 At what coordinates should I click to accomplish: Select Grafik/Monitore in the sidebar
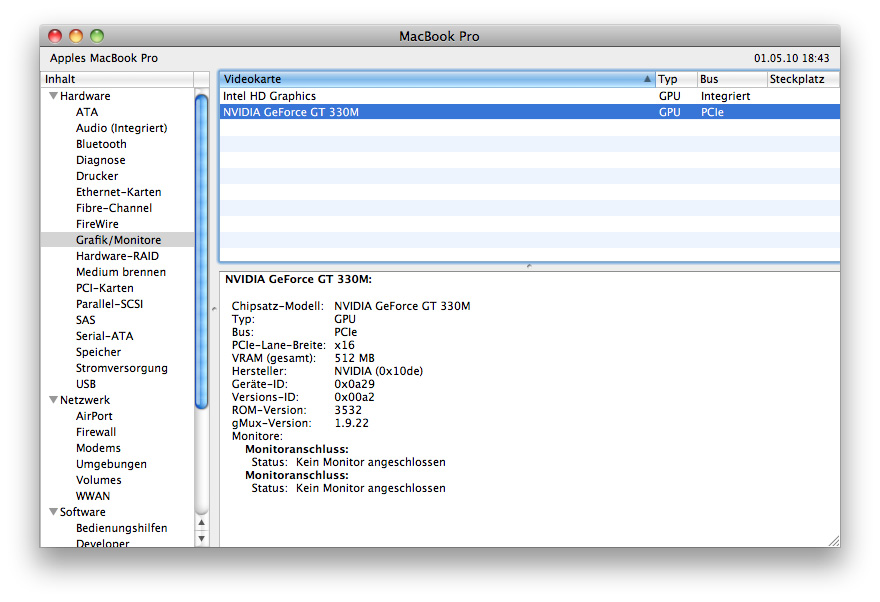pyautogui.click(x=117, y=240)
